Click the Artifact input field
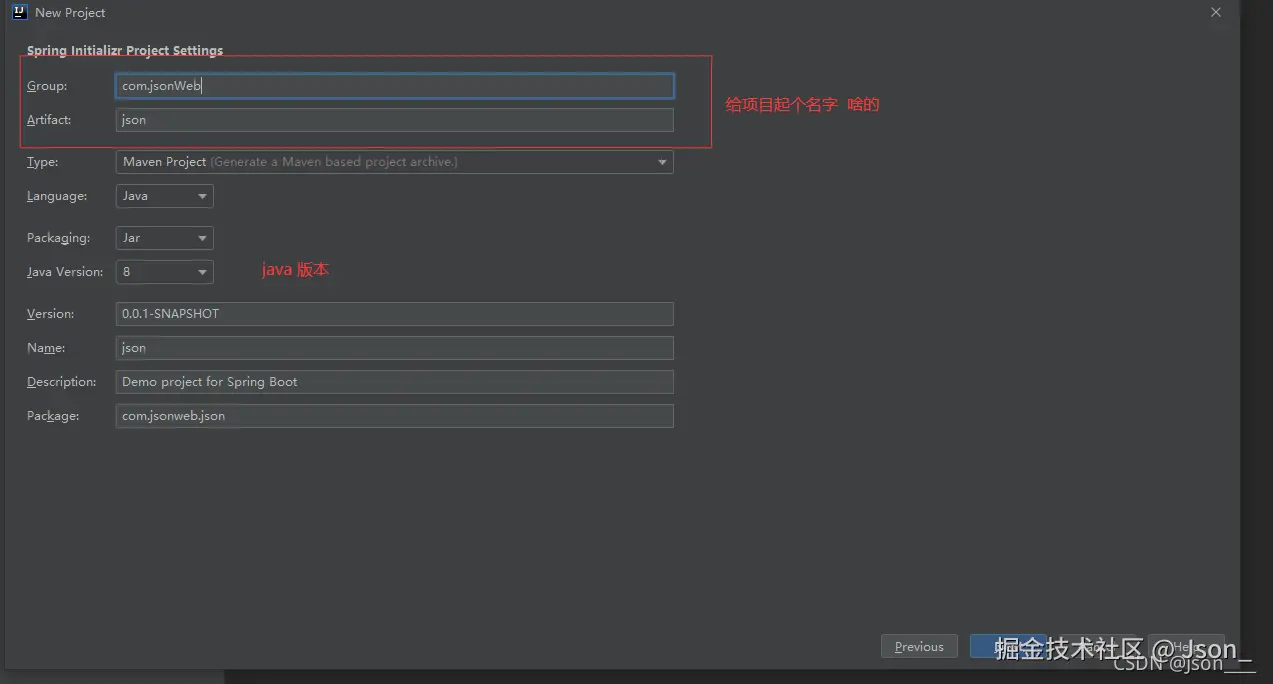 pos(395,120)
